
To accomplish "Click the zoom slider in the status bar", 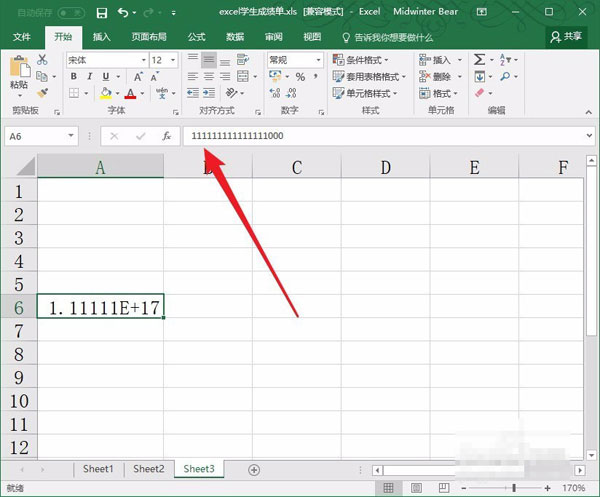I will 514,488.
